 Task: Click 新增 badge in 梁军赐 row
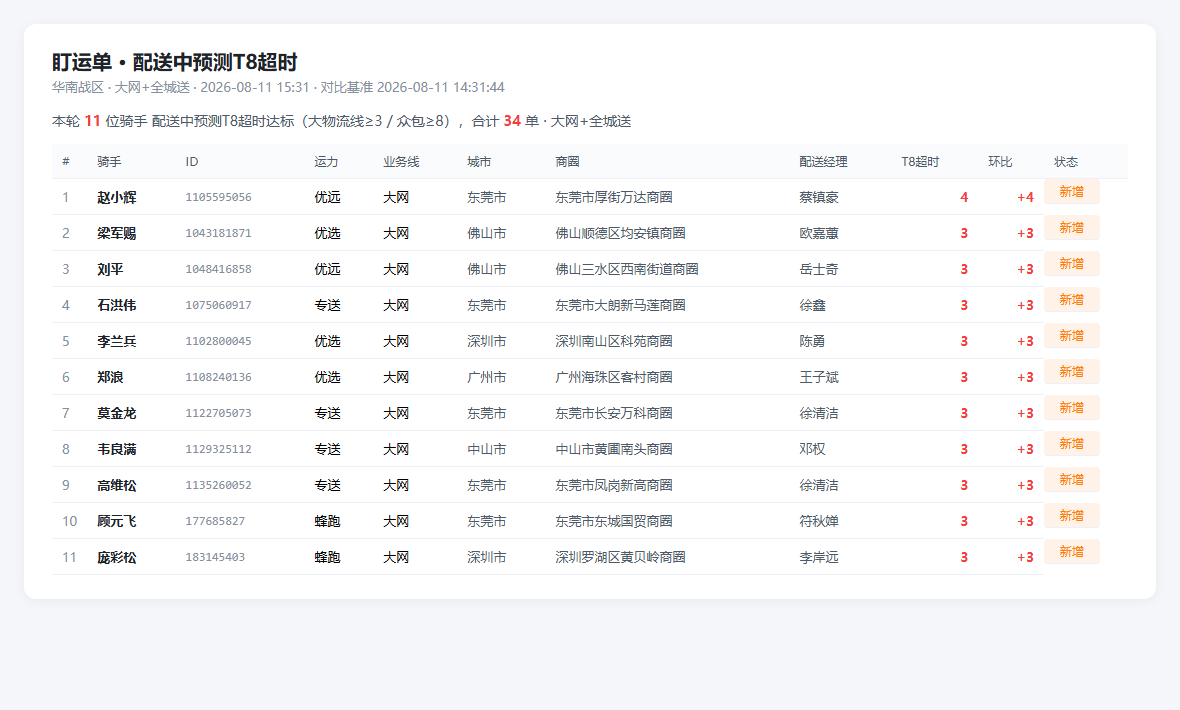point(1072,228)
